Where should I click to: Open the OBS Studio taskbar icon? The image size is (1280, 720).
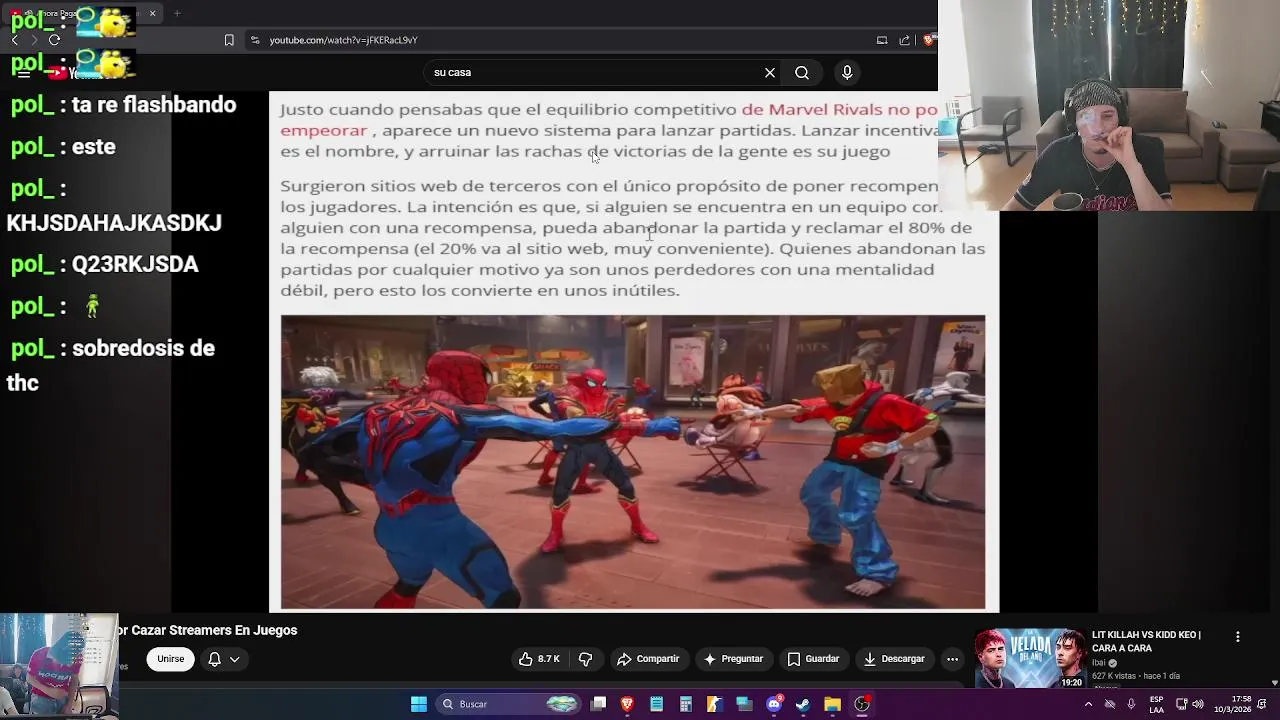tap(862, 704)
